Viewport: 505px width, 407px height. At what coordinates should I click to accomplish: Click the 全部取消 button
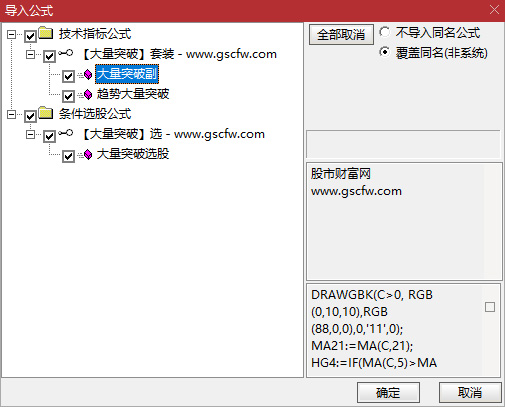coord(341,34)
